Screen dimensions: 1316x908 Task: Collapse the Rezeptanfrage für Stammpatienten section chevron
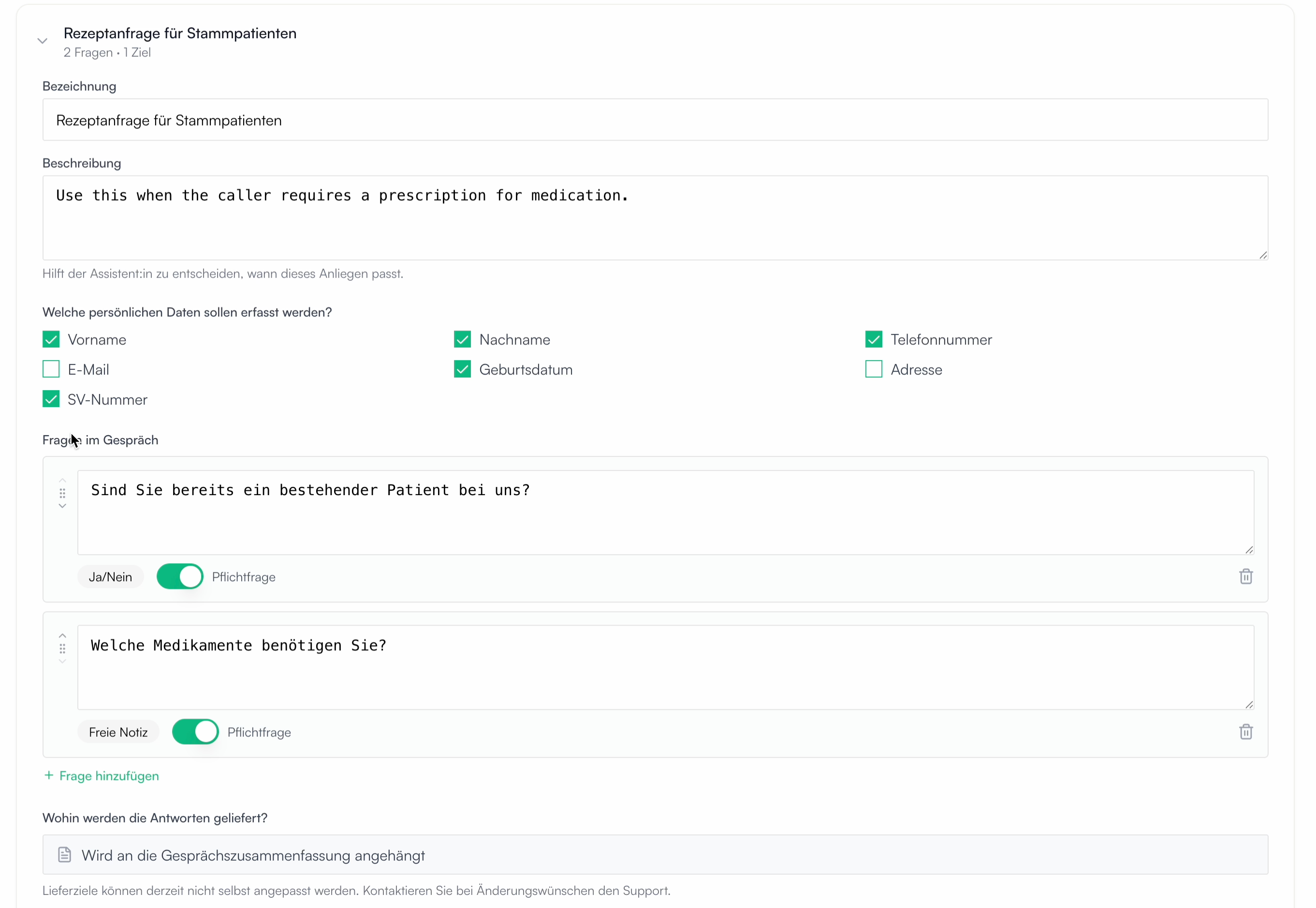(42, 41)
